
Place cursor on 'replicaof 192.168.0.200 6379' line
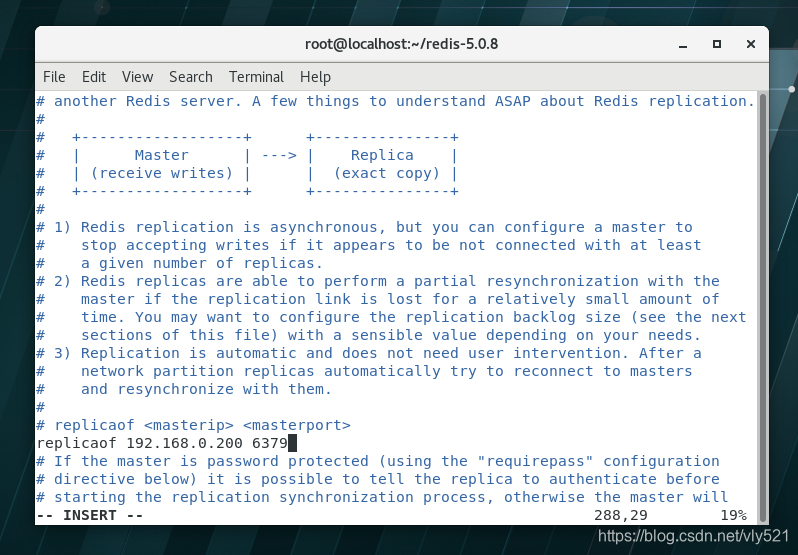[x=166, y=443]
